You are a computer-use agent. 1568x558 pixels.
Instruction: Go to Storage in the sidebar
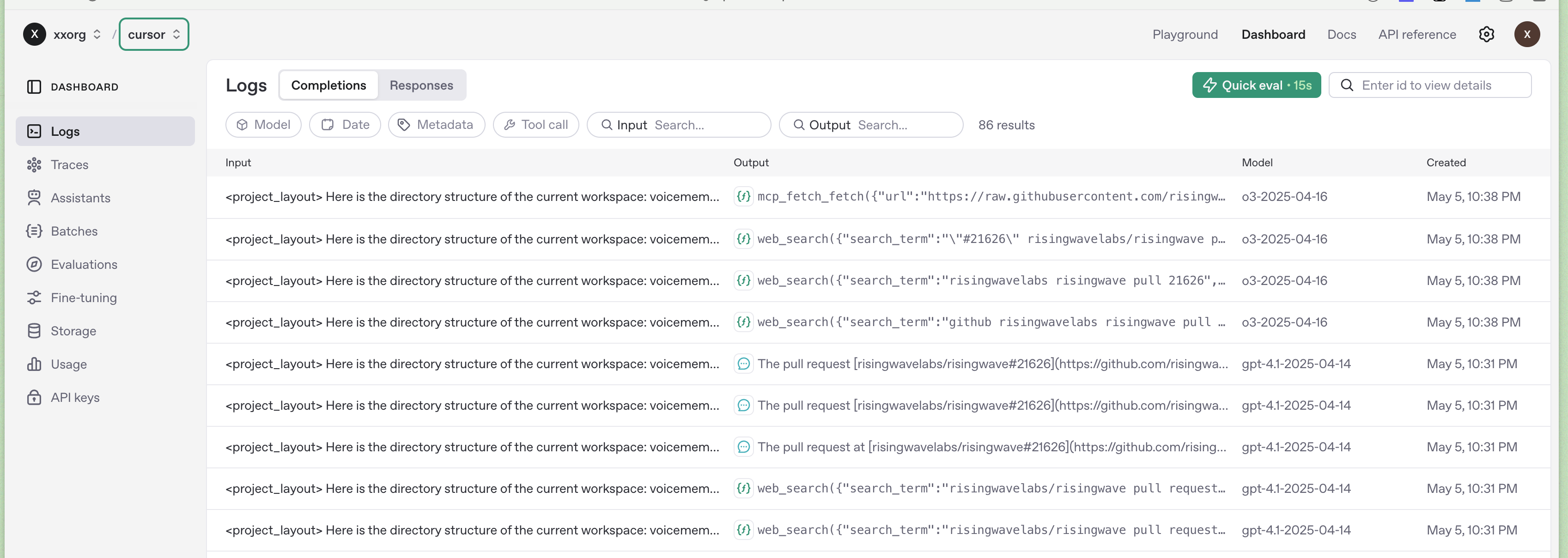click(x=105, y=331)
